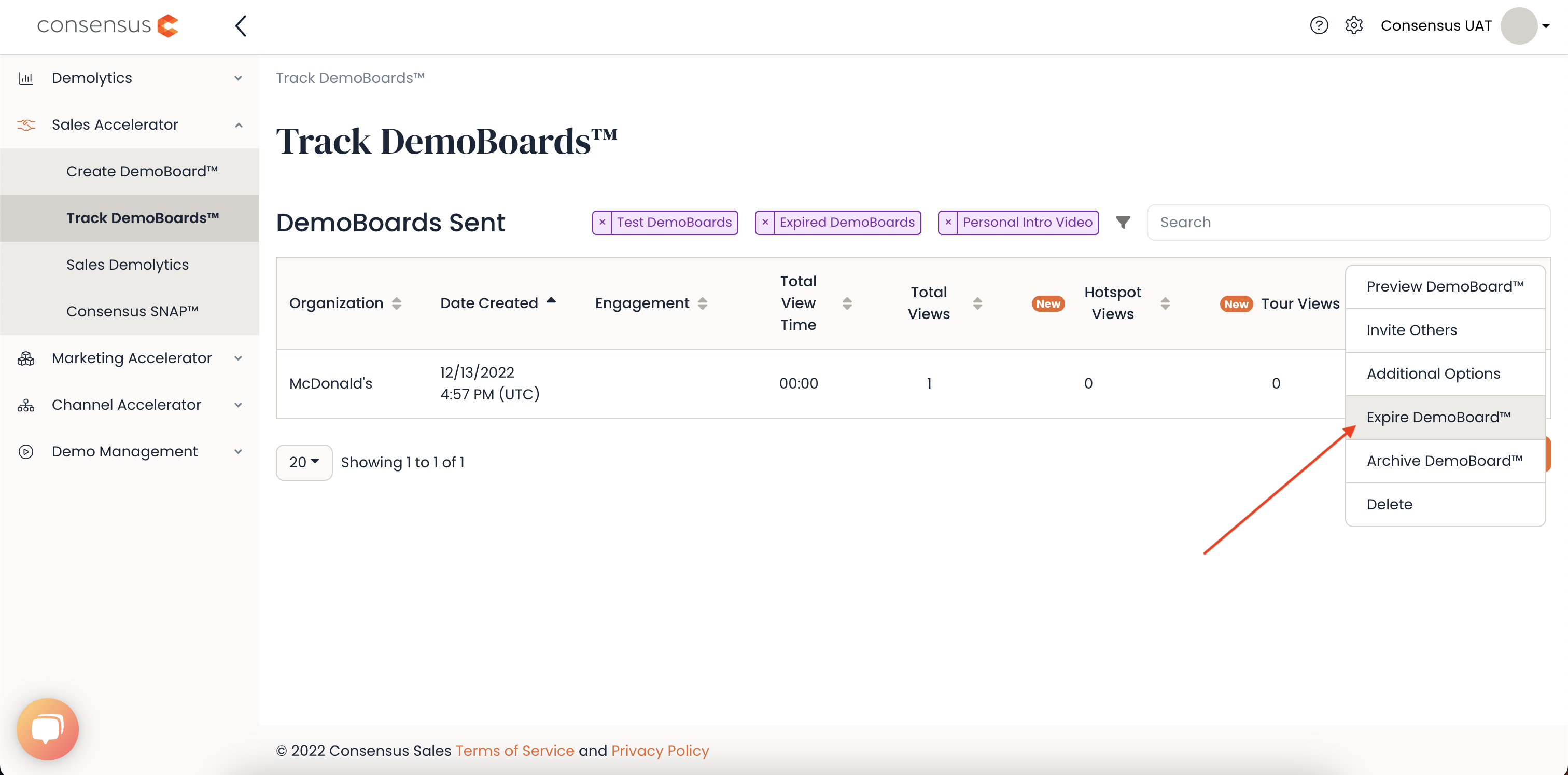Open the chat bubble widget
The width and height of the screenshot is (1568, 775).
pos(48,729)
